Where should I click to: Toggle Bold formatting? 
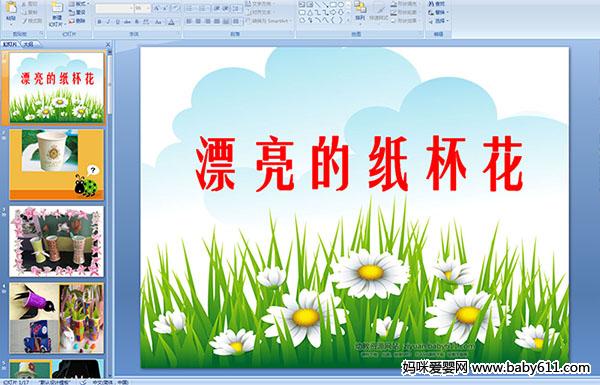99,22
